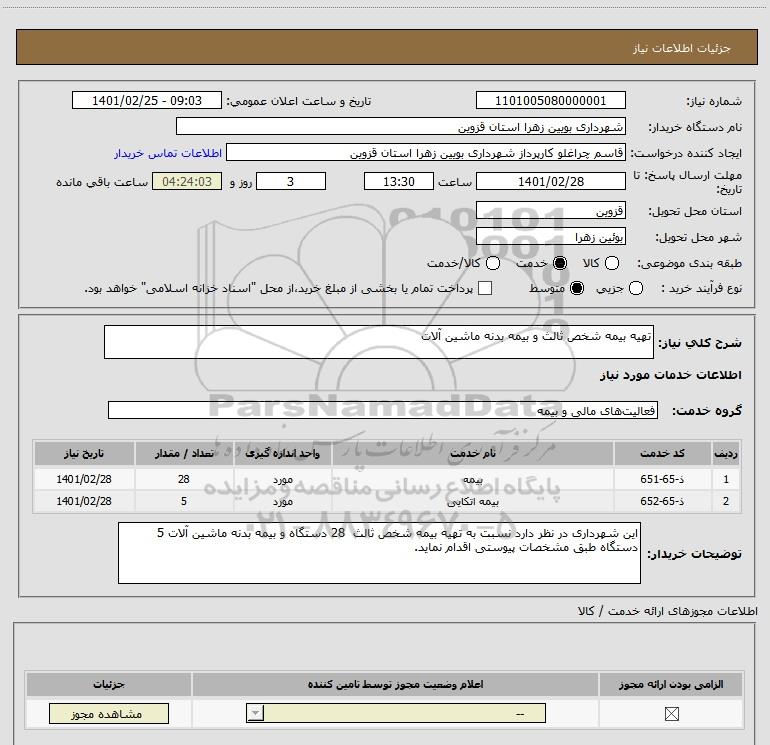Click the بیمه اتکایی service name cell
The image size is (770, 745).
[x=473, y=501]
